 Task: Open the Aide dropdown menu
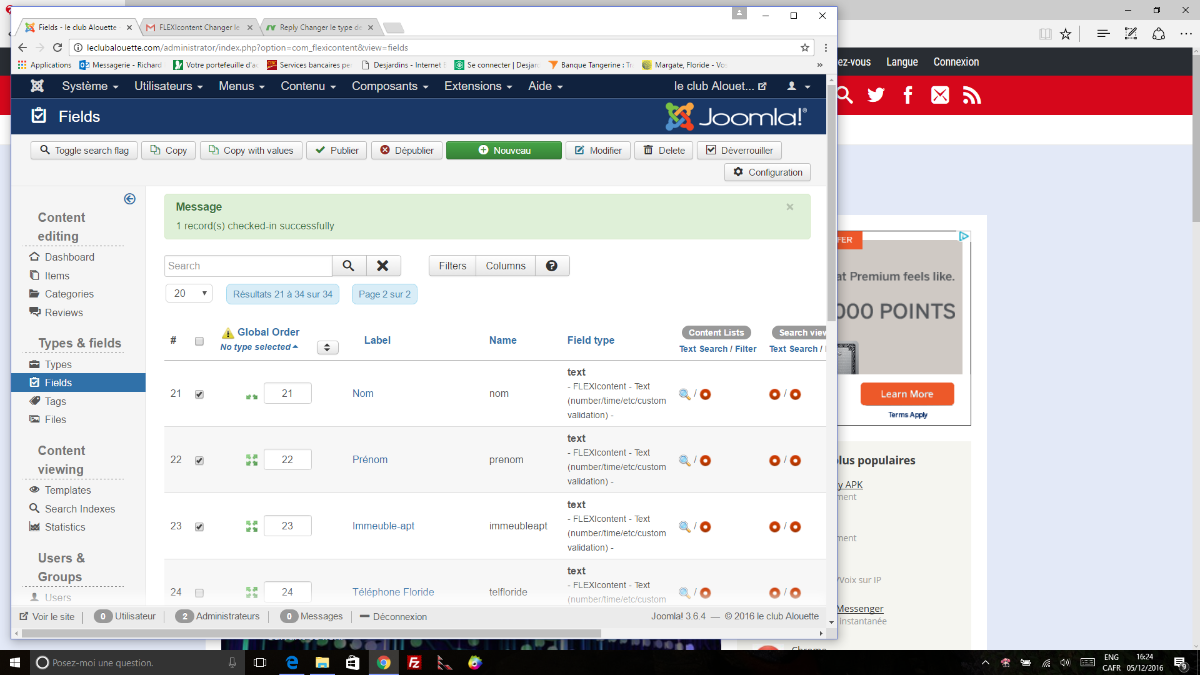[x=545, y=86]
